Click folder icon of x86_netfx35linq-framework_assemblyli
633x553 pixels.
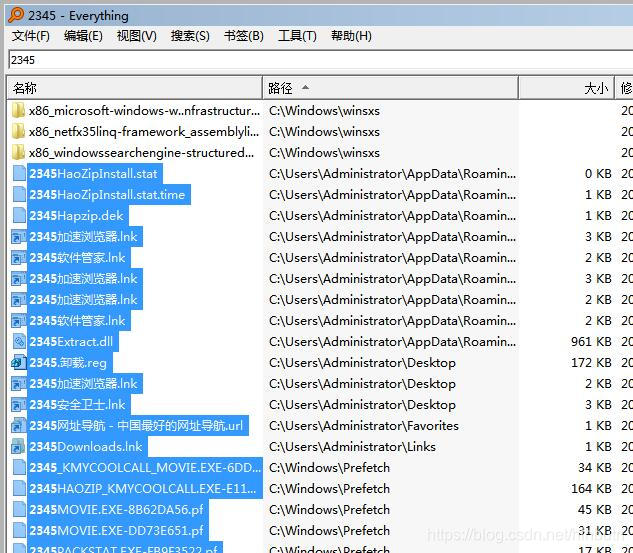[x=18, y=131]
